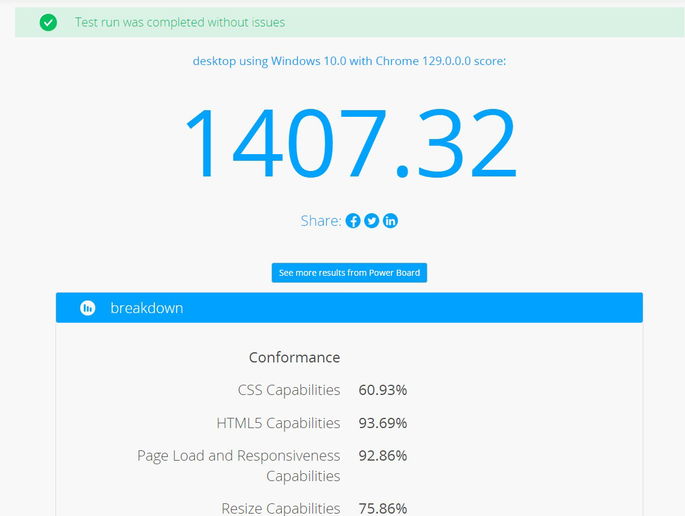This screenshot has width=685, height=516.
Task: Click the 1407.32 score number
Action: click(349, 142)
